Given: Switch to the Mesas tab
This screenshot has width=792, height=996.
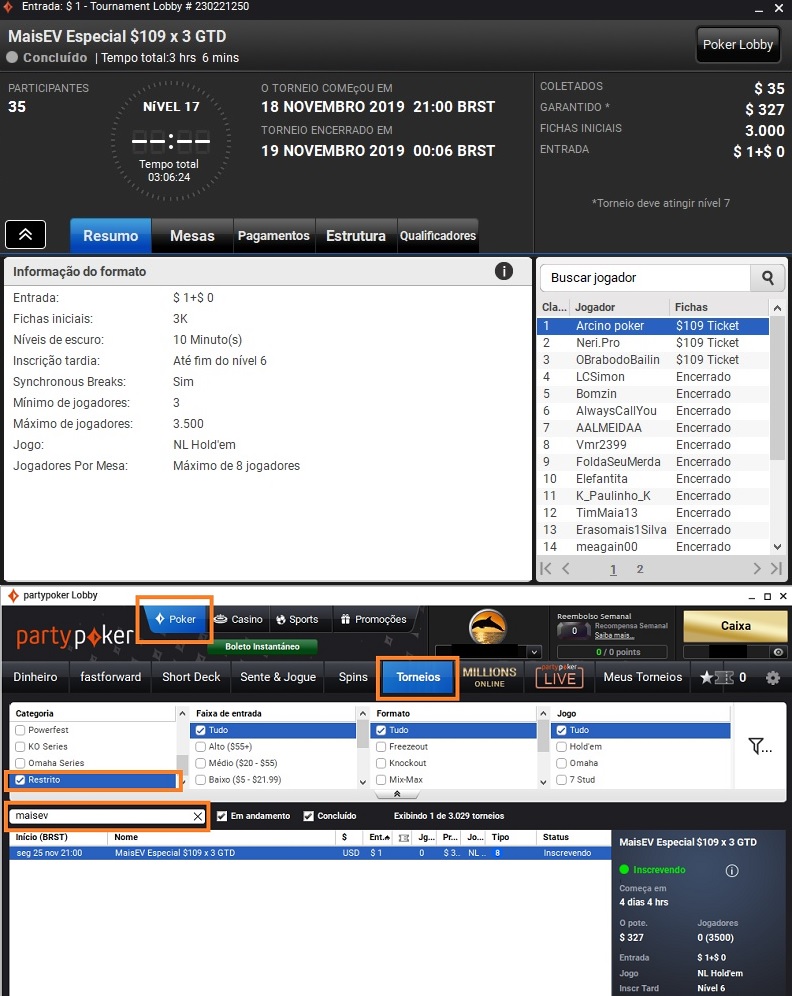Looking at the screenshot, I should (192, 236).
